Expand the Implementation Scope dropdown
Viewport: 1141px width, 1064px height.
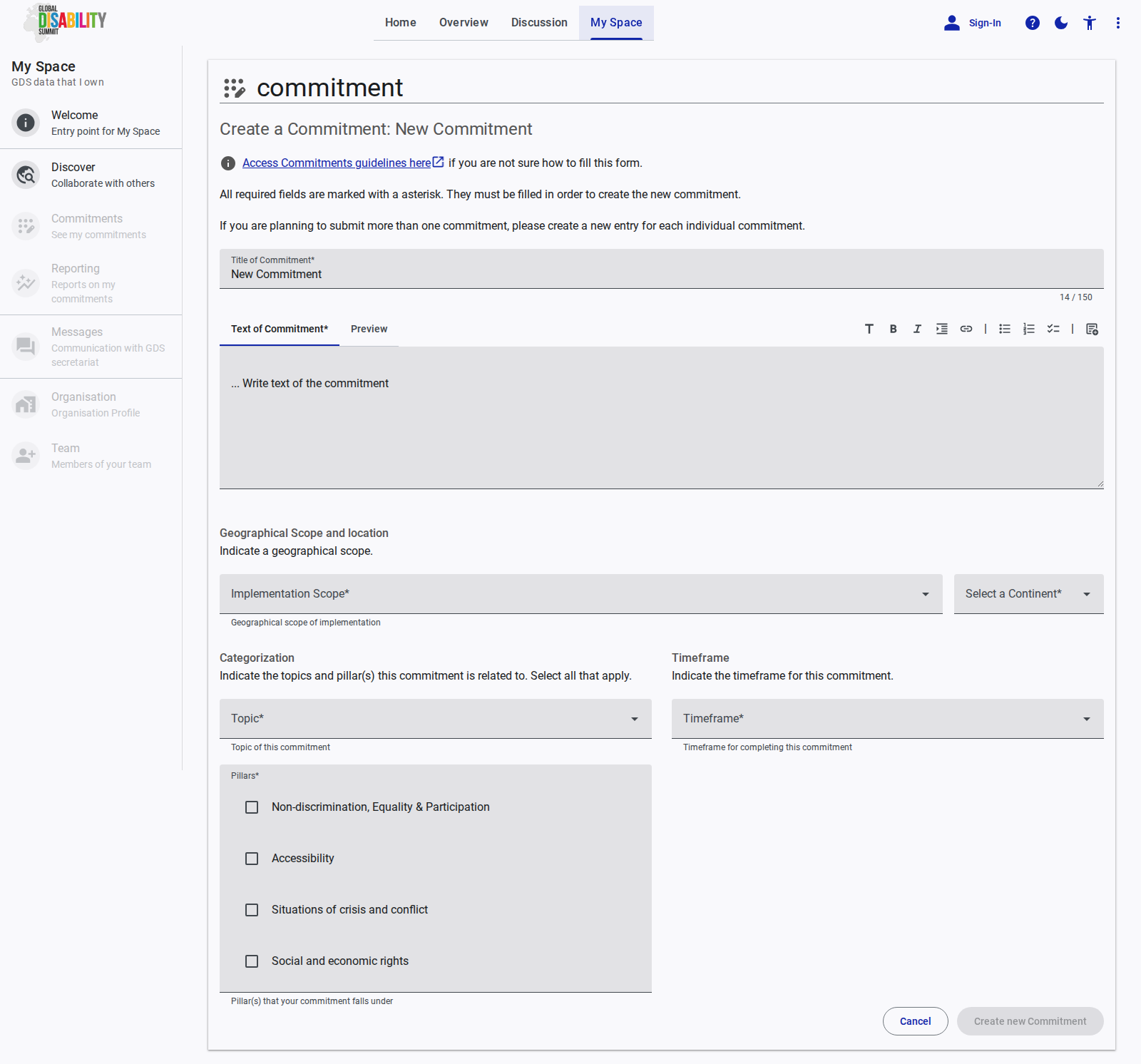[580, 594]
